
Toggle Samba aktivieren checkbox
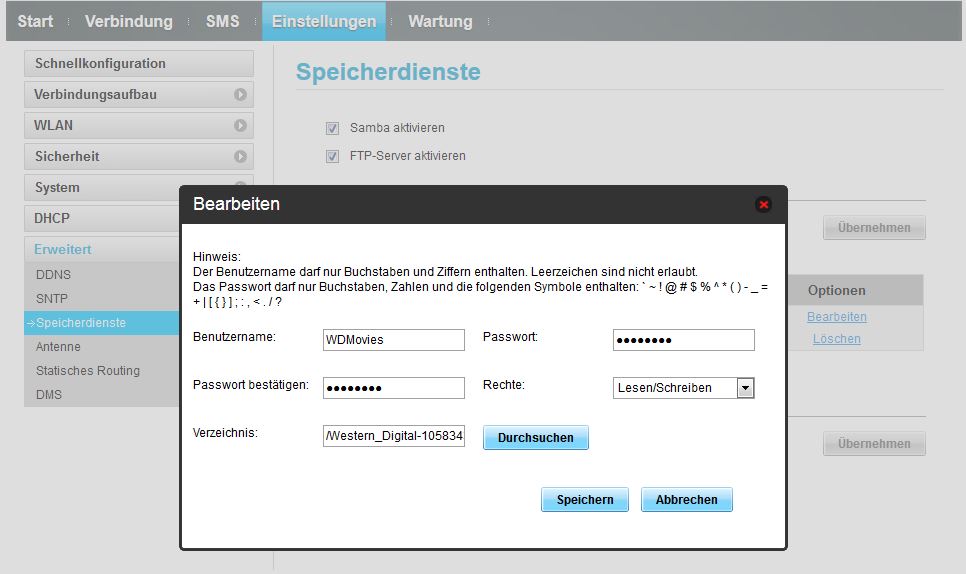332,128
